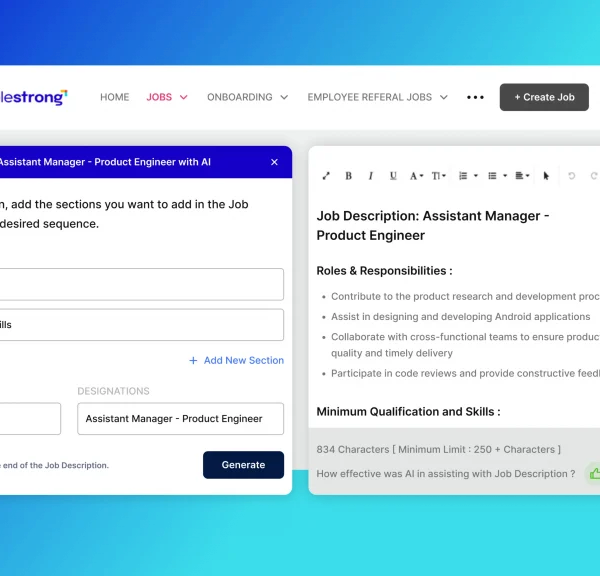Toggle bold formatting in the editor
Viewport: 600px width, 576px height.
click(348, 176)
